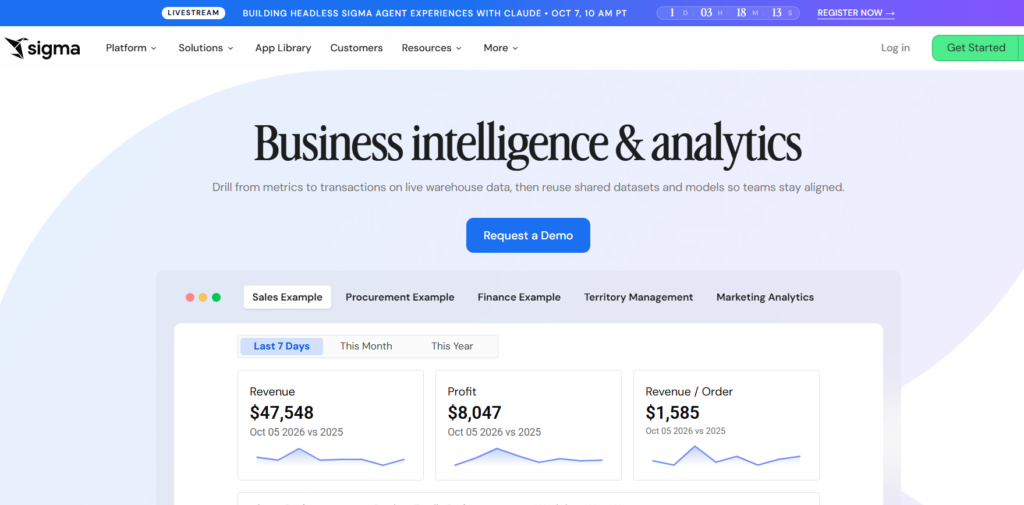Screen dimensions: 1024x505
Task: Expand the Platform menu
Action: tap(131, 48)
